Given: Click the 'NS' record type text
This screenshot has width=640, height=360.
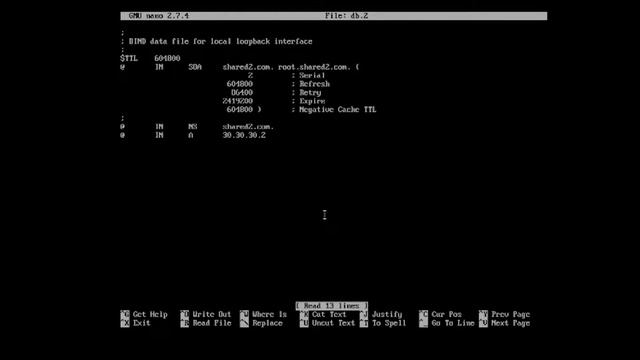Looking at the screenshot, I should coord(193,127).
